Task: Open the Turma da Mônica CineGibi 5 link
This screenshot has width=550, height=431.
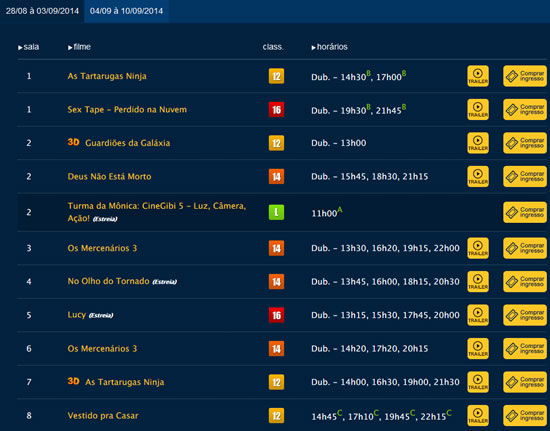Action: point(157,212)
